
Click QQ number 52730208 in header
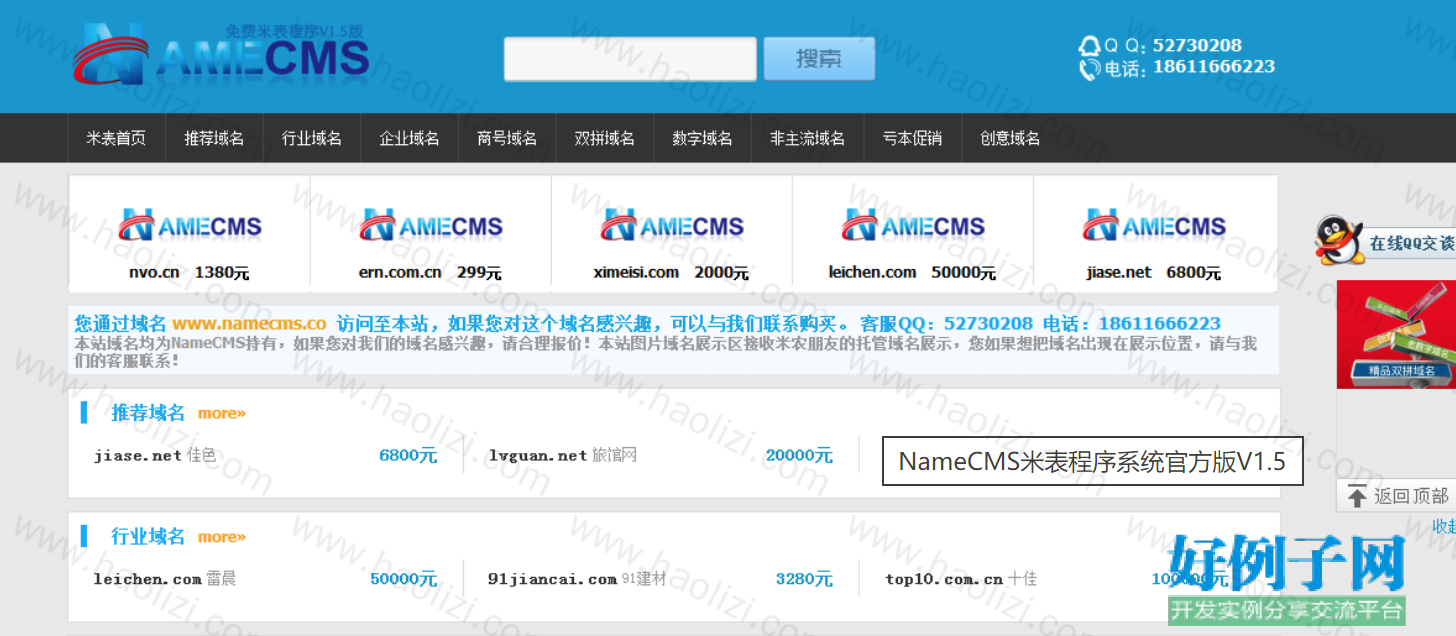(1197, 45)
